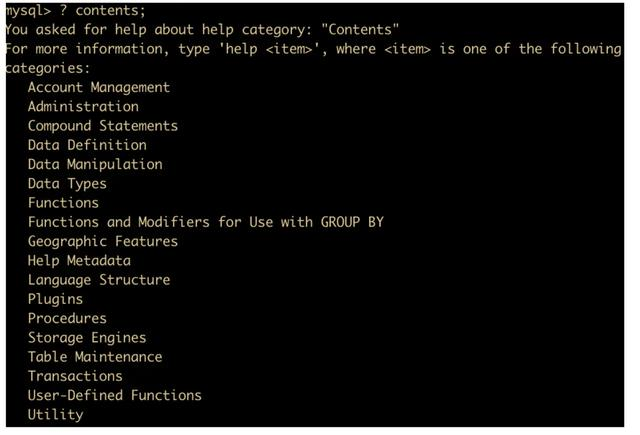Click the 'Data Manipulation' category text

point(95,164)
